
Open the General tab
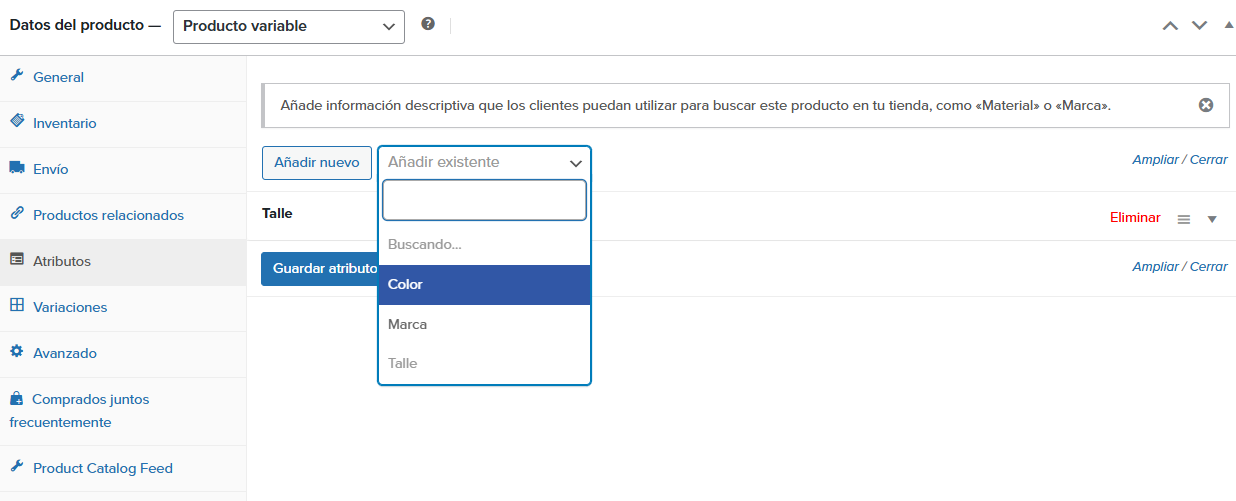click(x=123, y=77)
